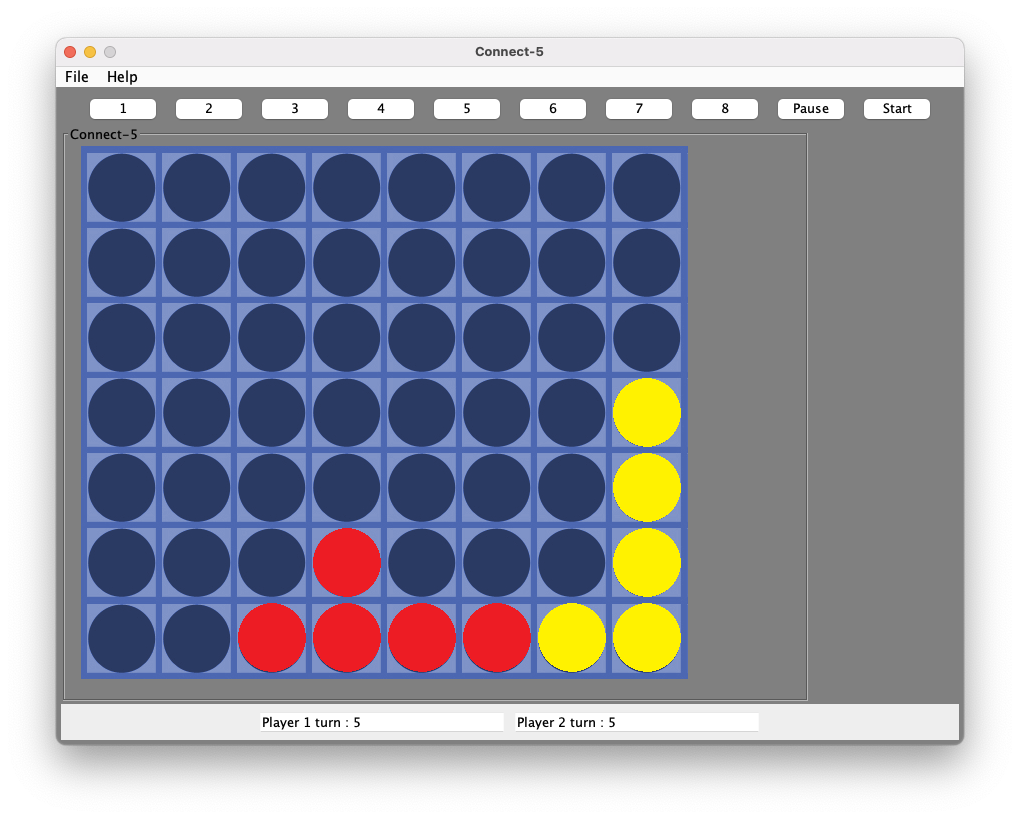Play a move in column "5"

point(466,108)
